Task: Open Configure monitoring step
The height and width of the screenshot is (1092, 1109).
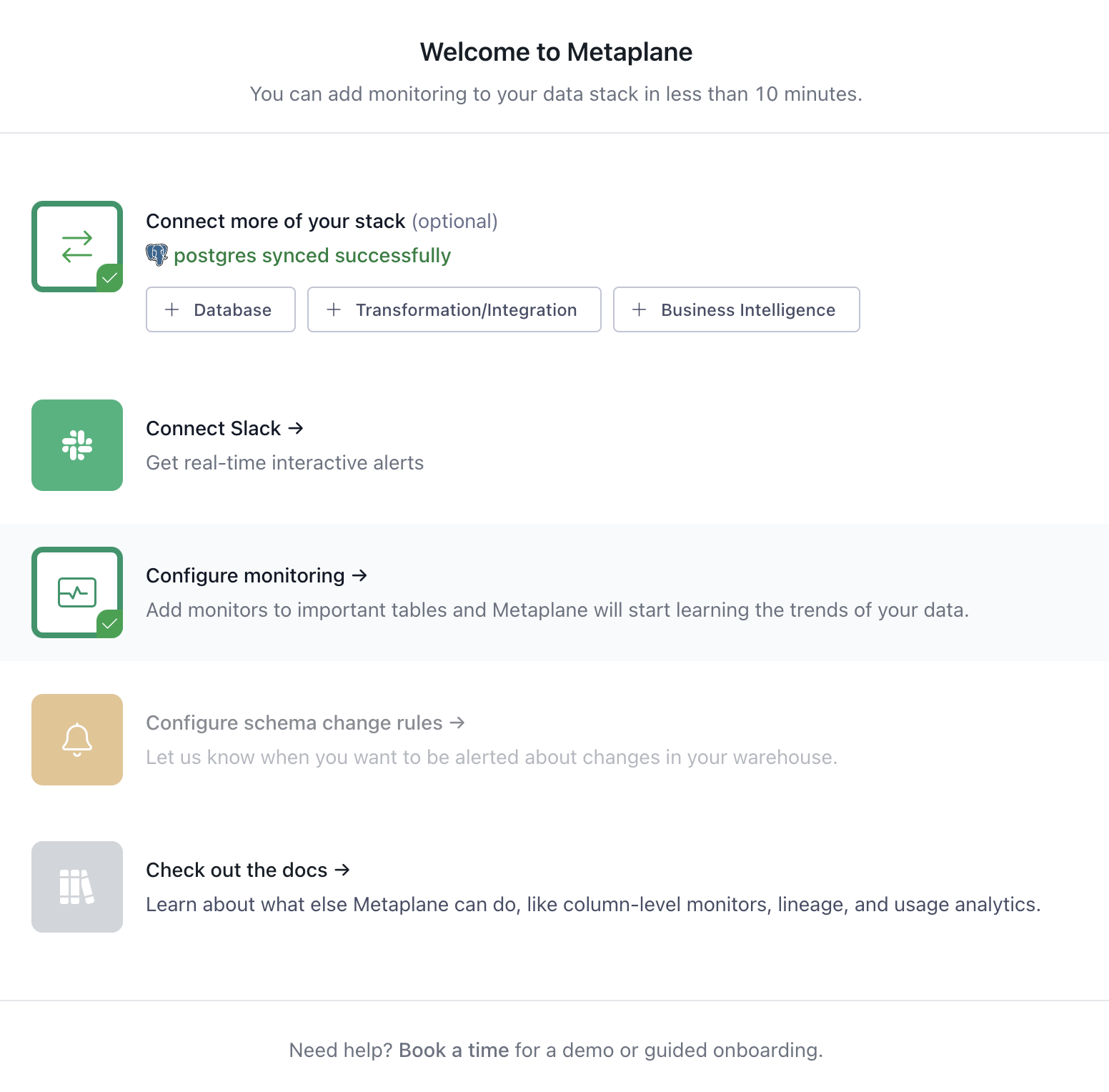Action: [257, 575]
